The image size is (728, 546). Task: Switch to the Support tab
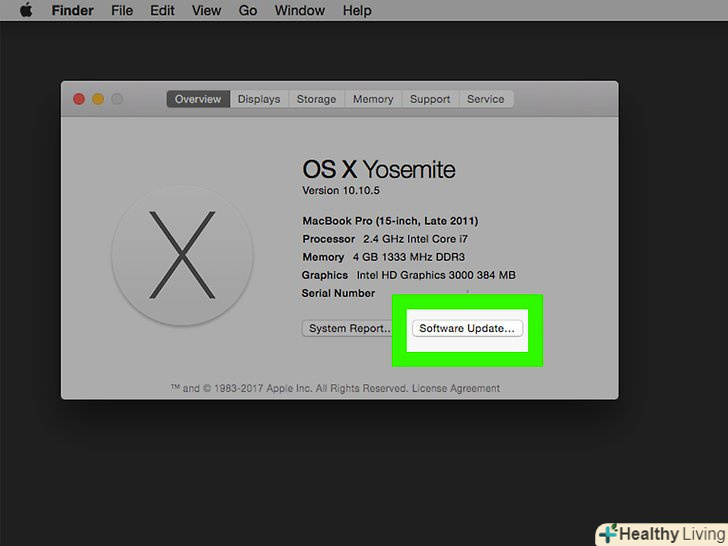click(x=430, y=99)
